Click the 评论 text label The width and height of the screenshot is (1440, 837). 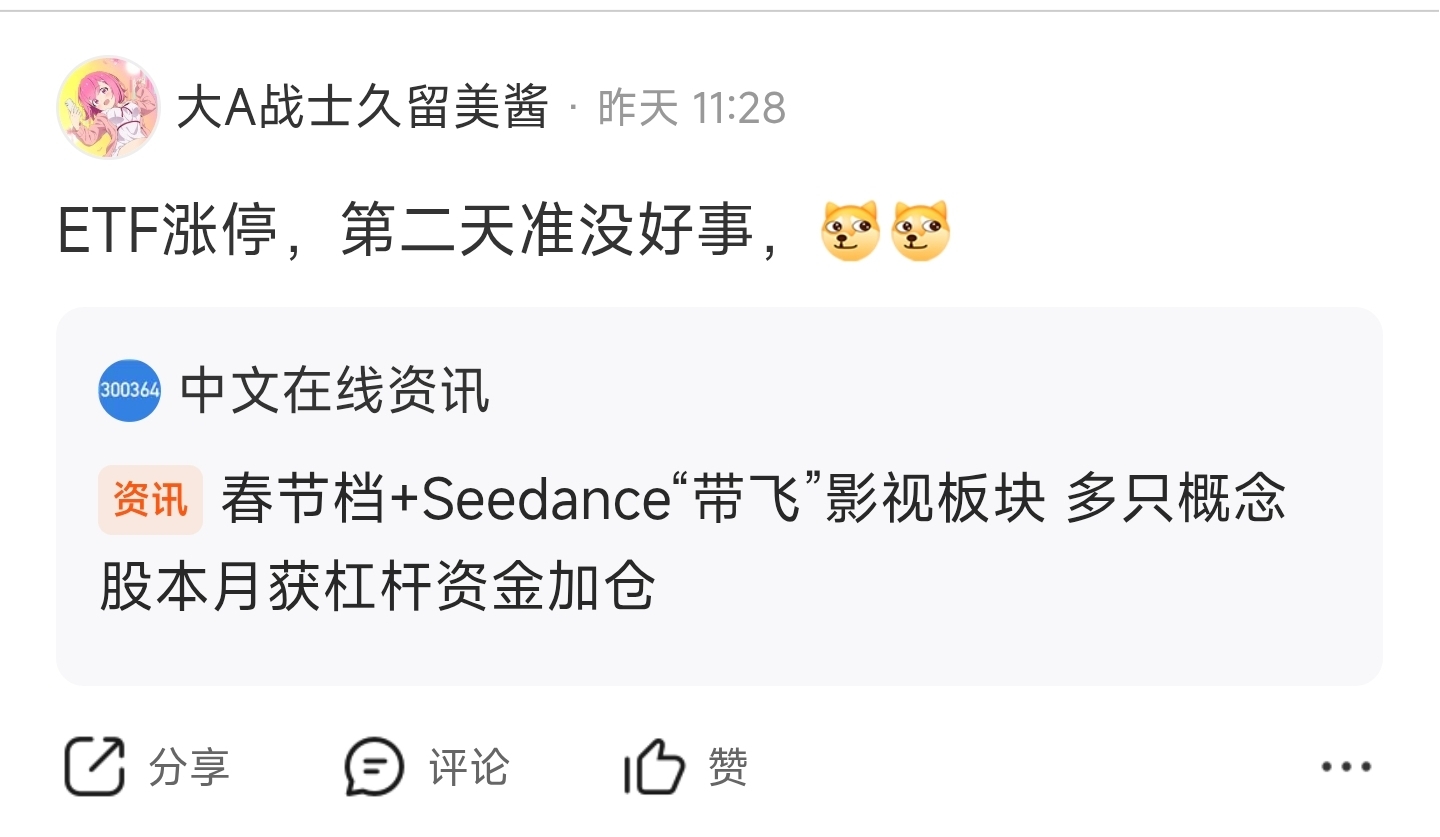(x=469, y=767)
